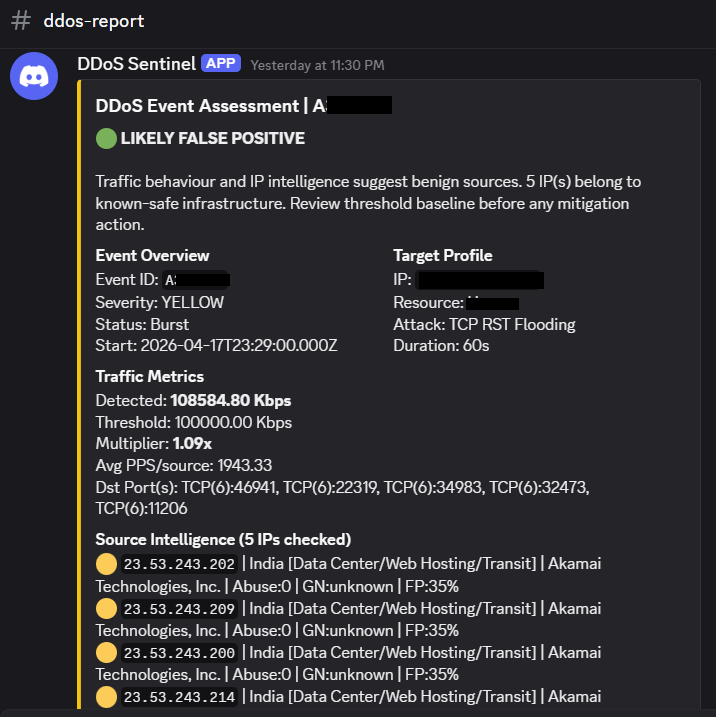Select the 23.53.243.200 IP code block
716x717 pixels.
[180, 652]
